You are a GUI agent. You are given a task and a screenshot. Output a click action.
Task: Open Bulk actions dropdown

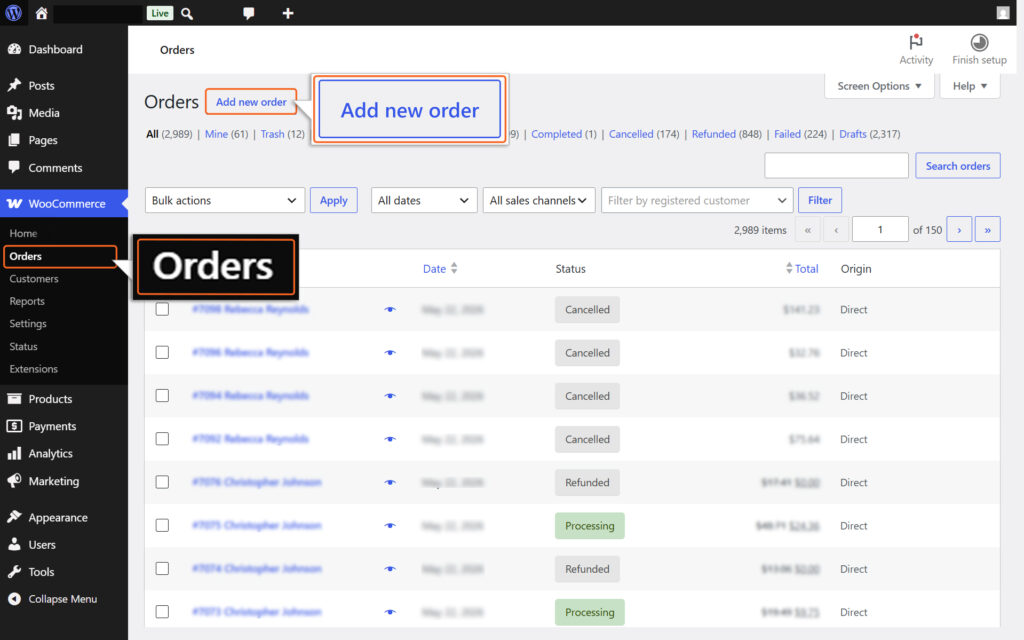[225, 200]
